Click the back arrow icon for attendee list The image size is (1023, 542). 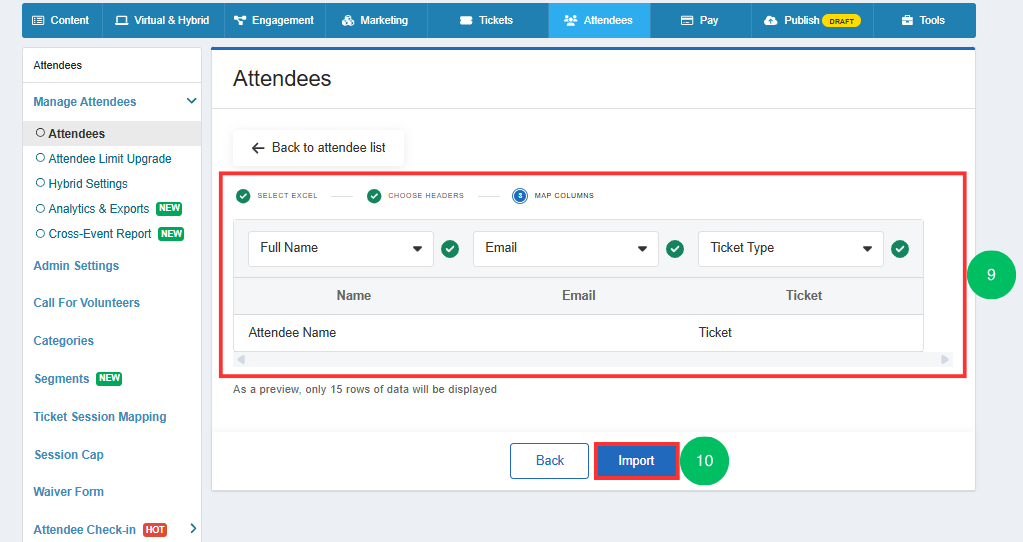coord(258,148)
